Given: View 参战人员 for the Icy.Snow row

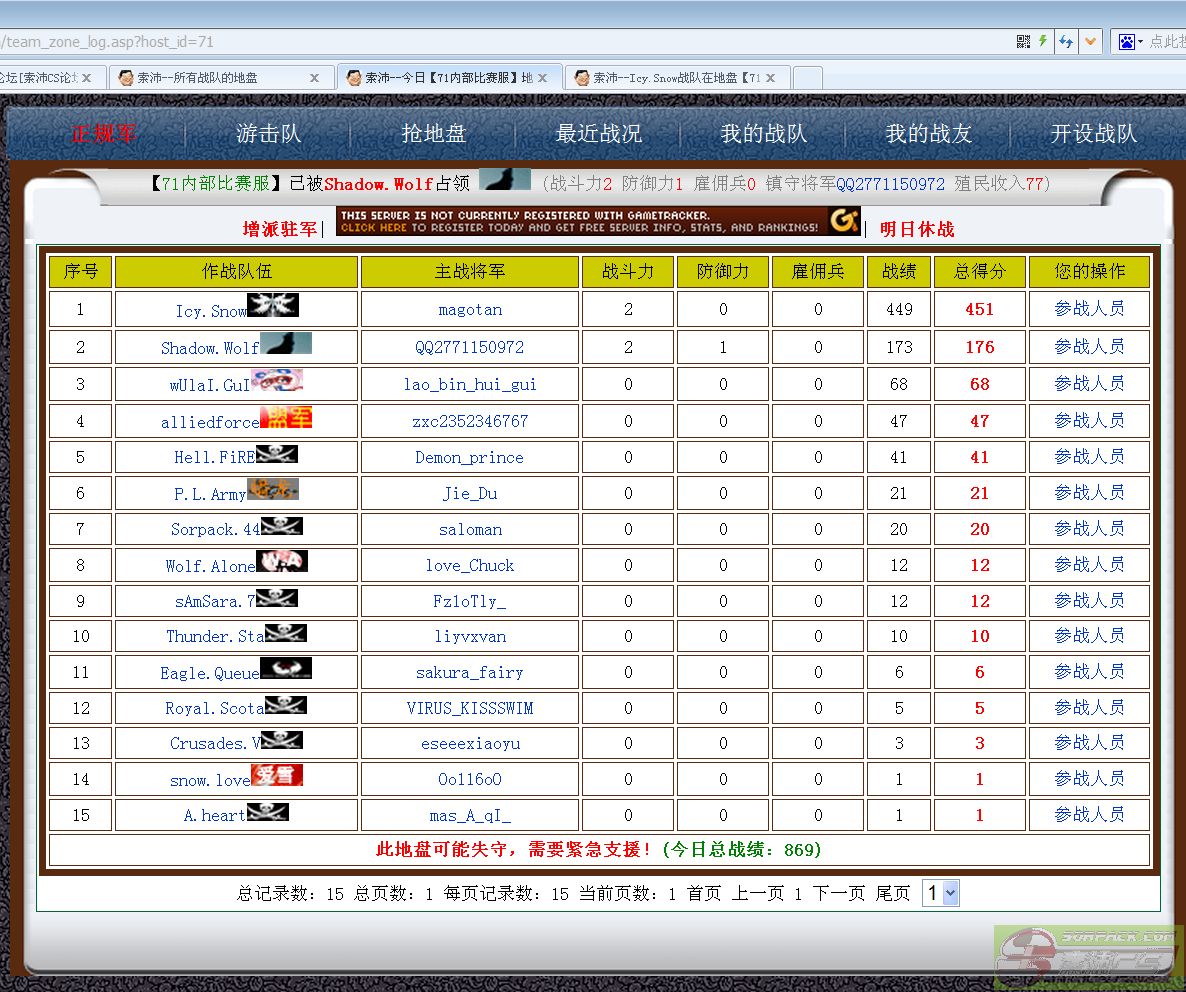Looking at the screenshot, I should (1089, 309).
